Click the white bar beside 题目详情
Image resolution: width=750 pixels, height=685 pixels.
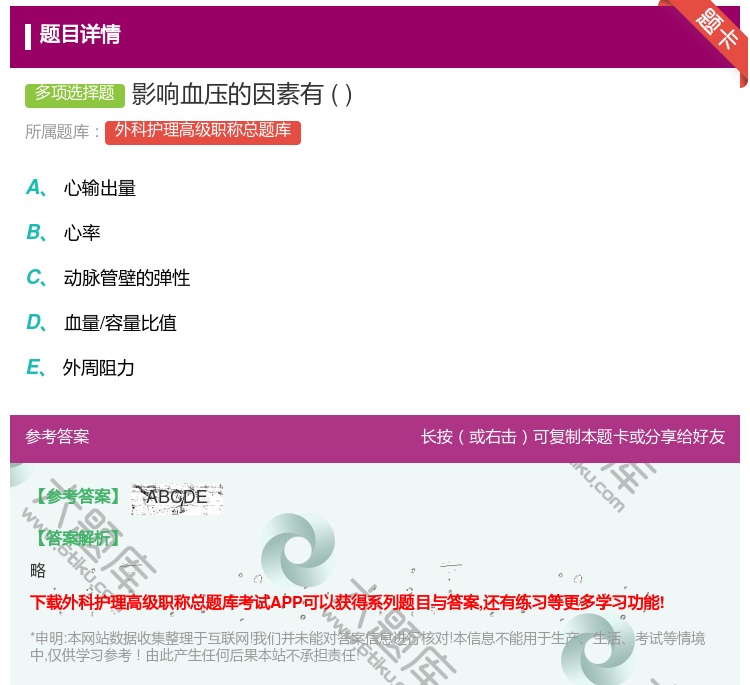tap(28, 35)
